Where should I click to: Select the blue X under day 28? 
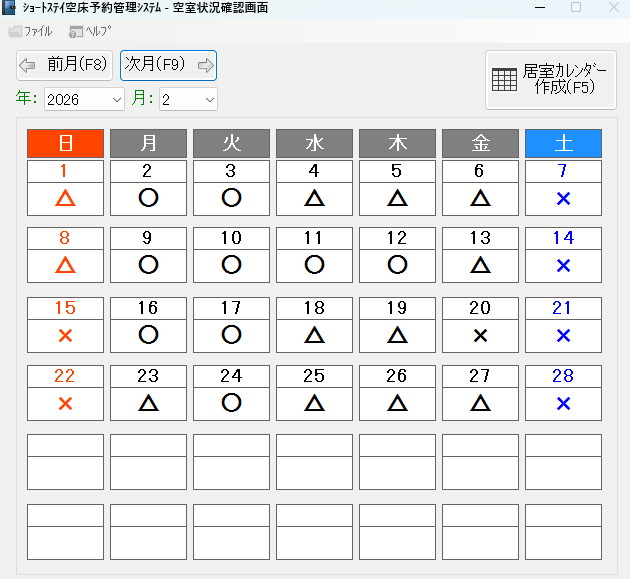coord(563,403)
